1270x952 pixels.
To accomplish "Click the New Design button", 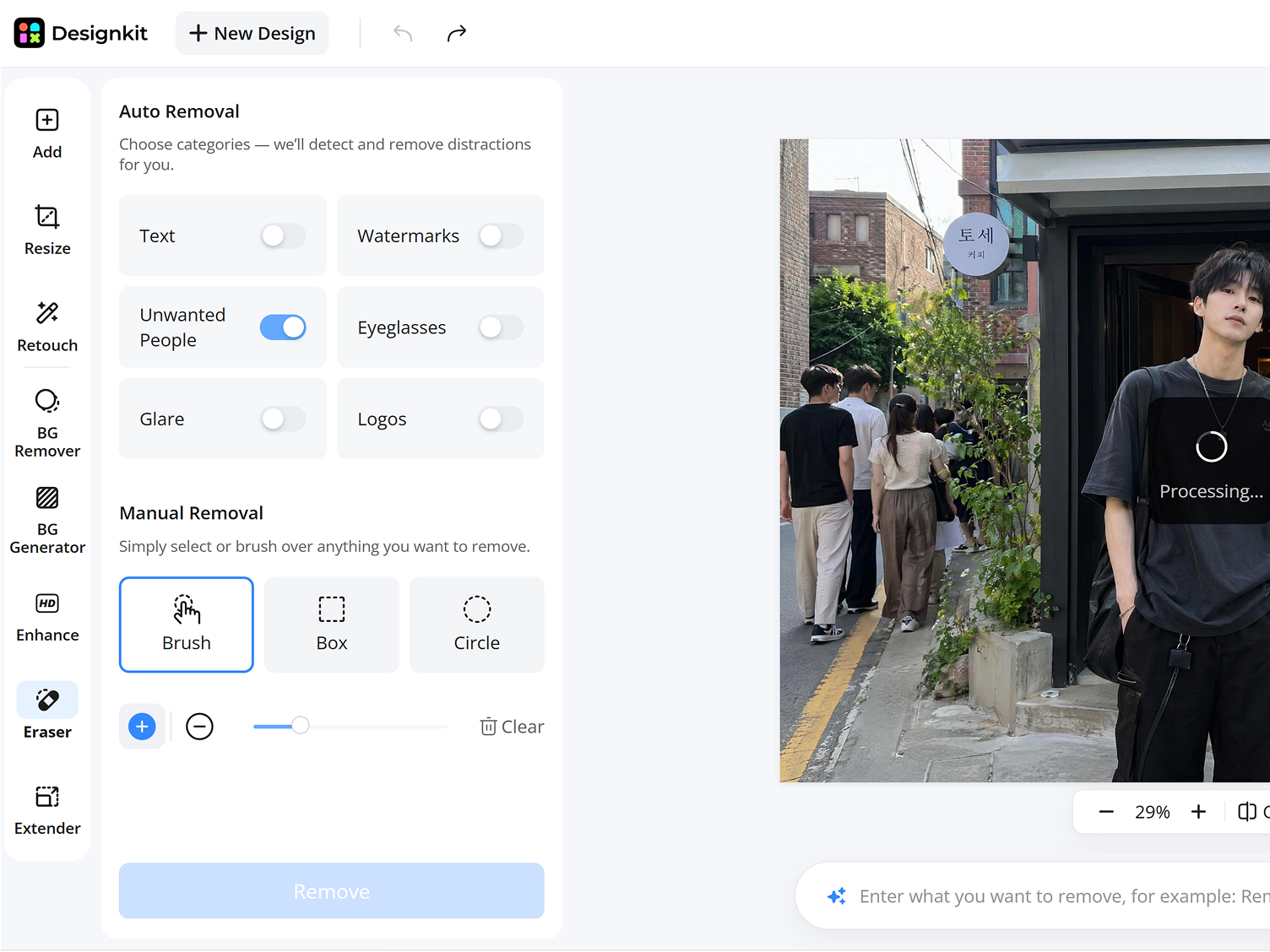I will [252, 33].
